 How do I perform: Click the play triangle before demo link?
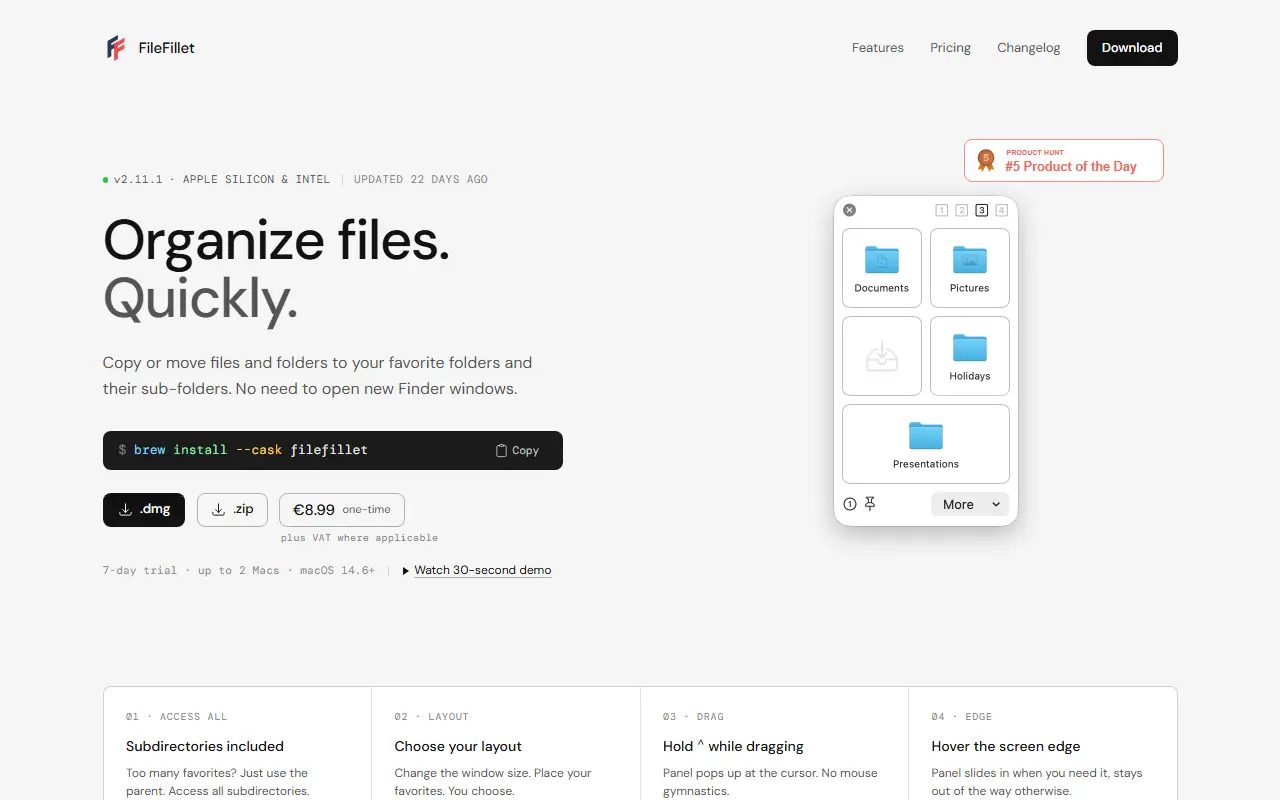click(405, 571)
